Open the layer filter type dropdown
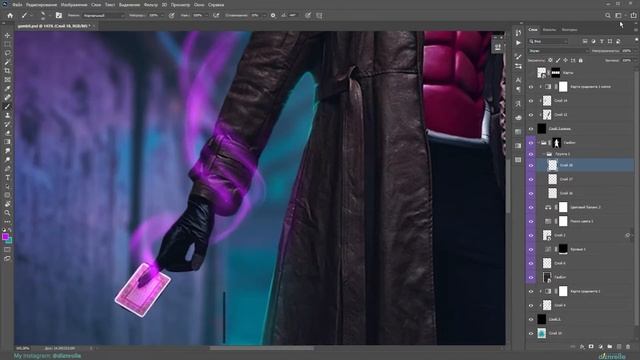 click(548, 41)
